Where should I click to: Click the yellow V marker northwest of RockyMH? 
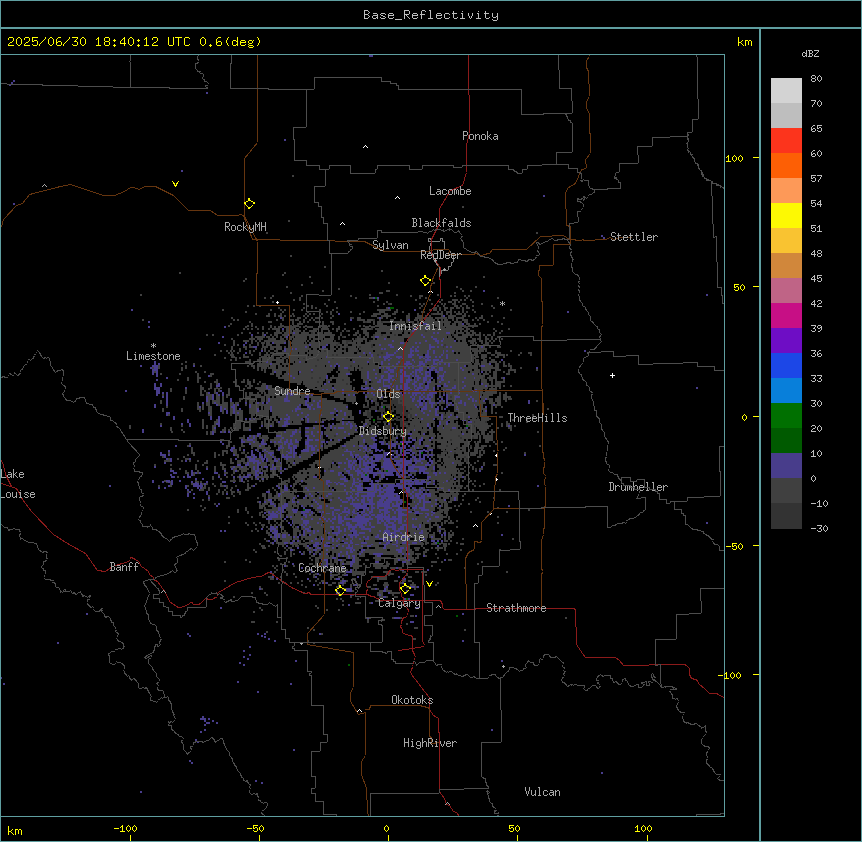point(175,184)
